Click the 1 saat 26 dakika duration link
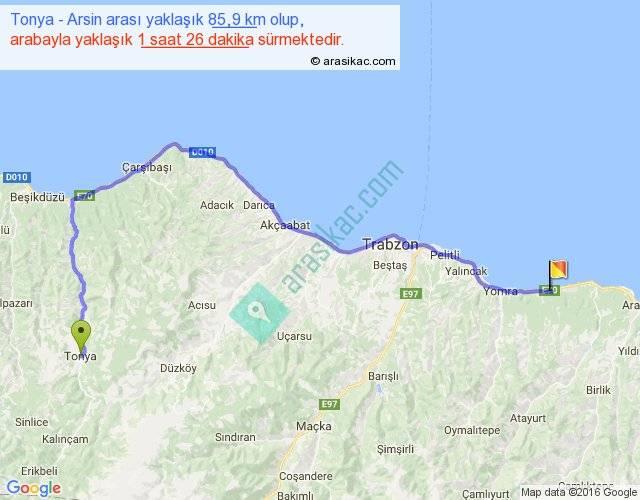 click(x=194, y=40)
